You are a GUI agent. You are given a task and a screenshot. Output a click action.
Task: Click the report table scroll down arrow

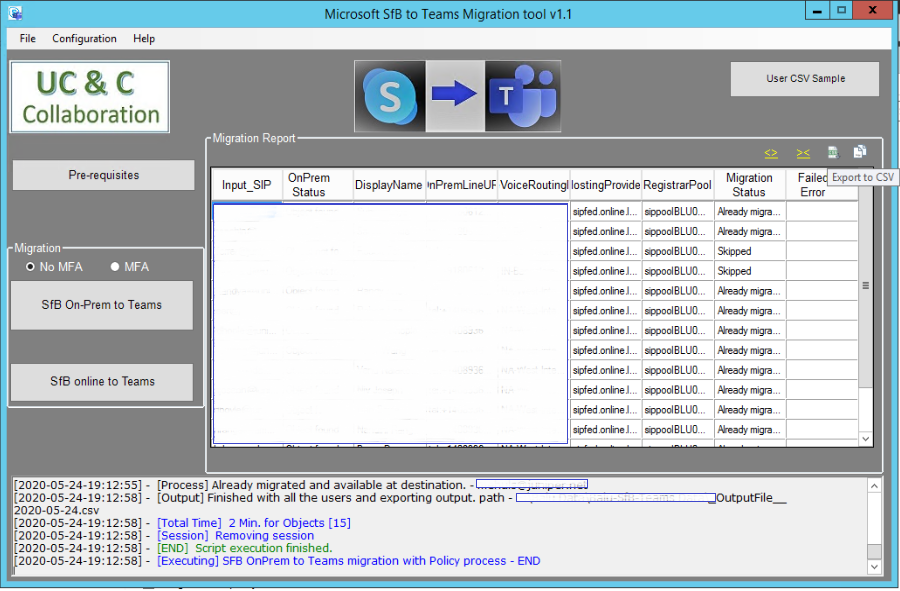[866, 439]
